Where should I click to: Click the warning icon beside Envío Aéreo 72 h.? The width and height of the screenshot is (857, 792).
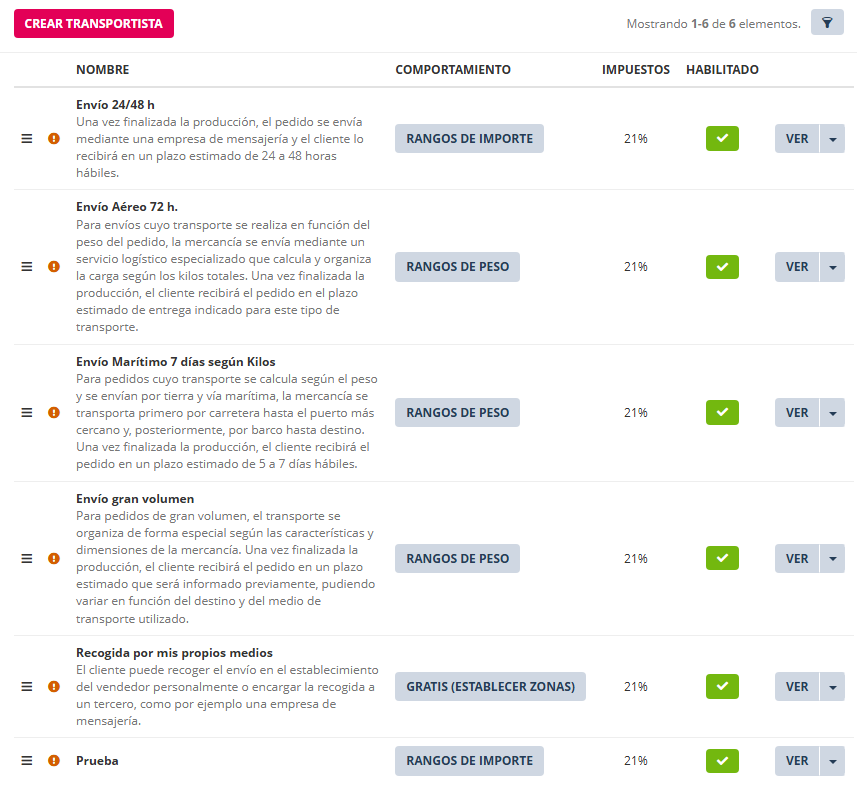tap(54, 267)
